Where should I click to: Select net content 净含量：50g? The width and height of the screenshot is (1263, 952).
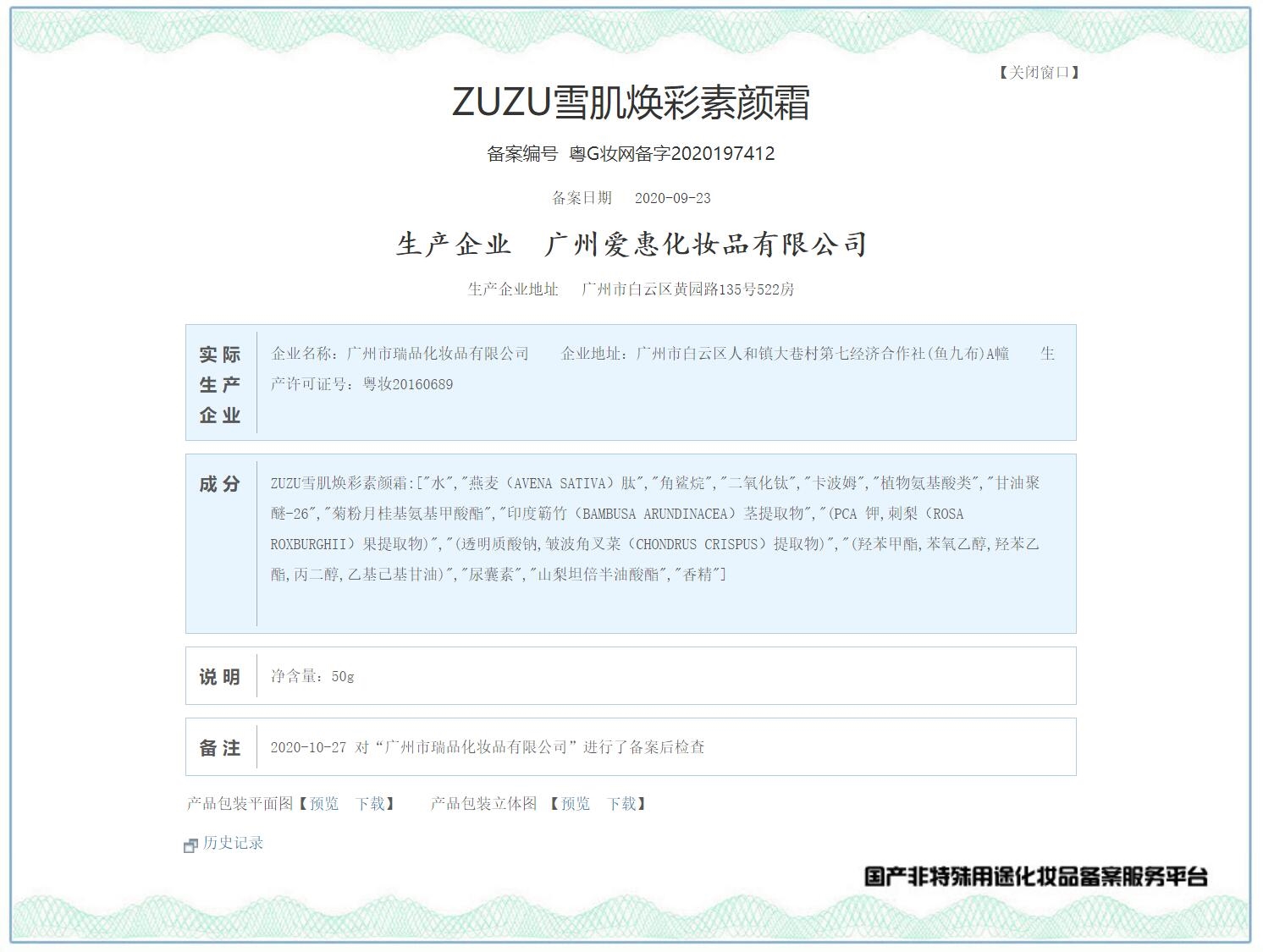(312, 676)
